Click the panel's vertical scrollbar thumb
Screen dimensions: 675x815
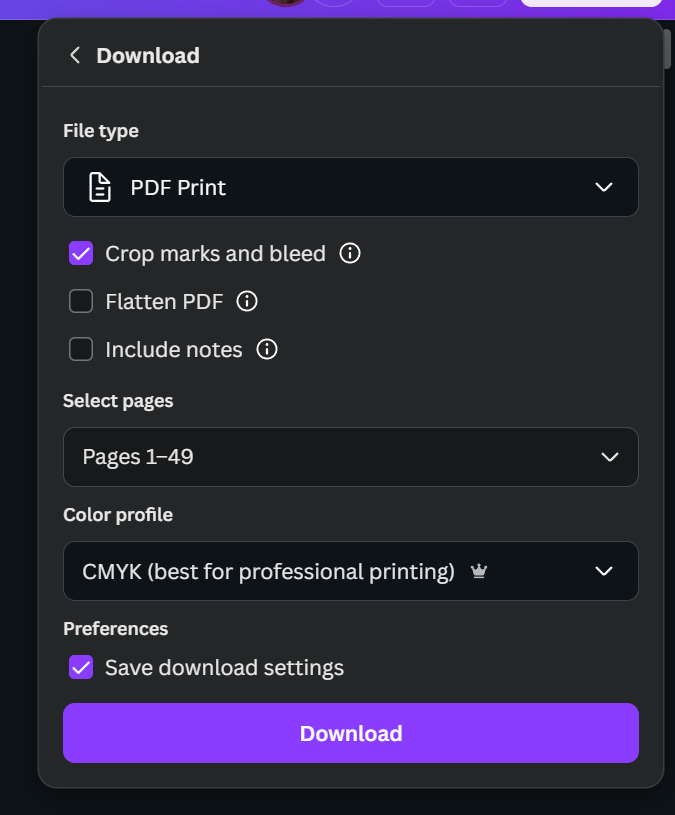(x=667, y=46)
